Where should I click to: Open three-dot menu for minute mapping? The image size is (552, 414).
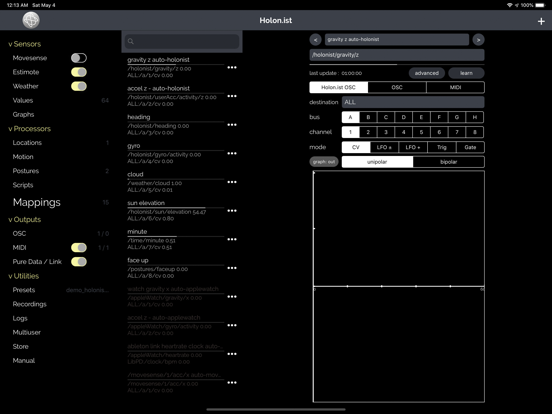232,239
